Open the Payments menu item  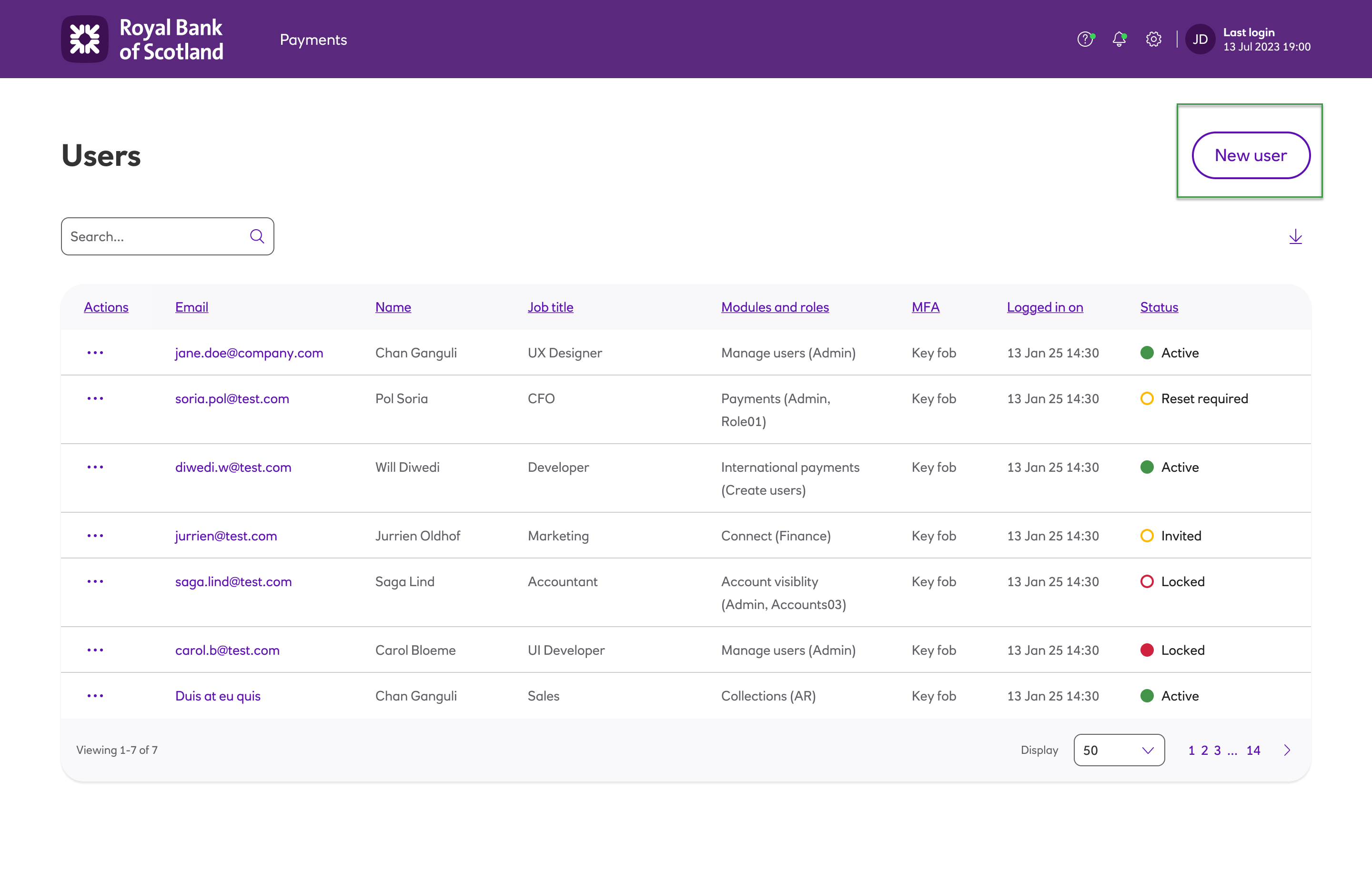(x=313, y=40)
